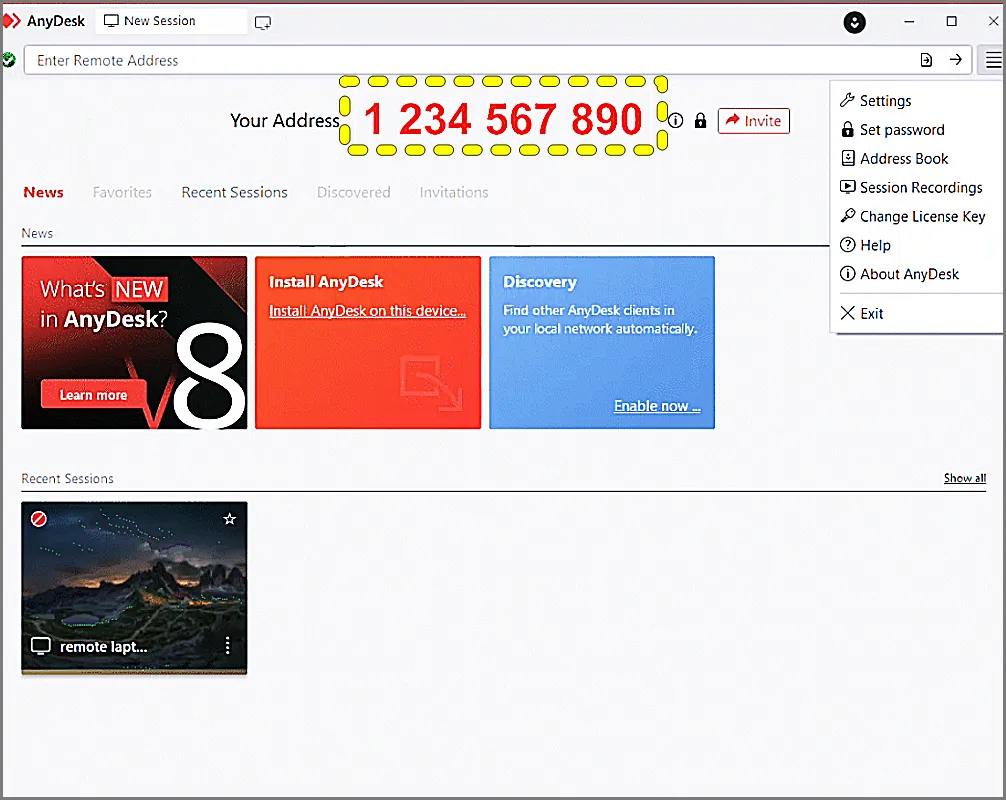Click the Discovery card heading
The height and width of the screenshot is (800, 1006).
[540, 282]
